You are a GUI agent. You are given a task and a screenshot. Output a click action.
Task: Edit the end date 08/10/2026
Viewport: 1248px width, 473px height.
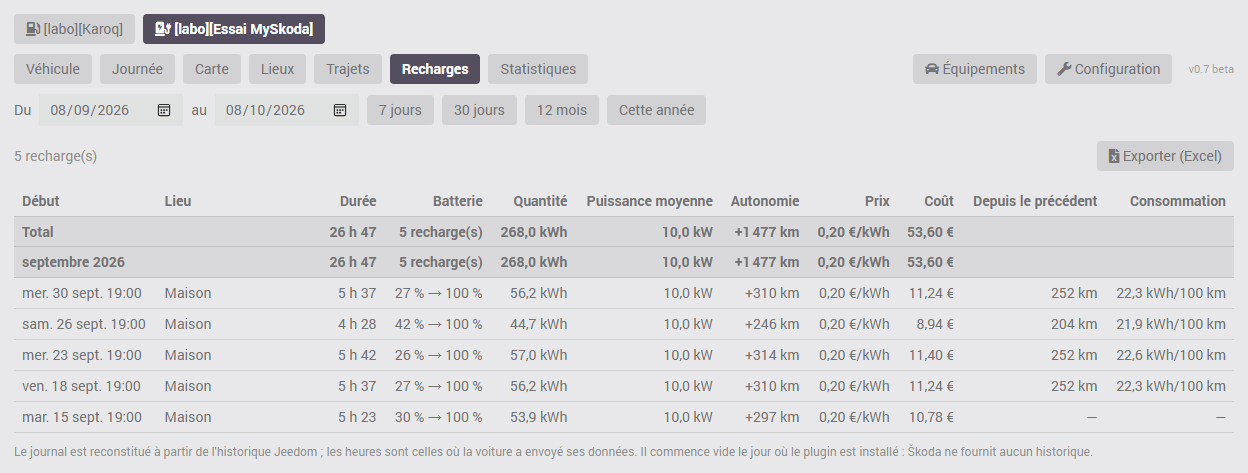[x=286, y=110]
